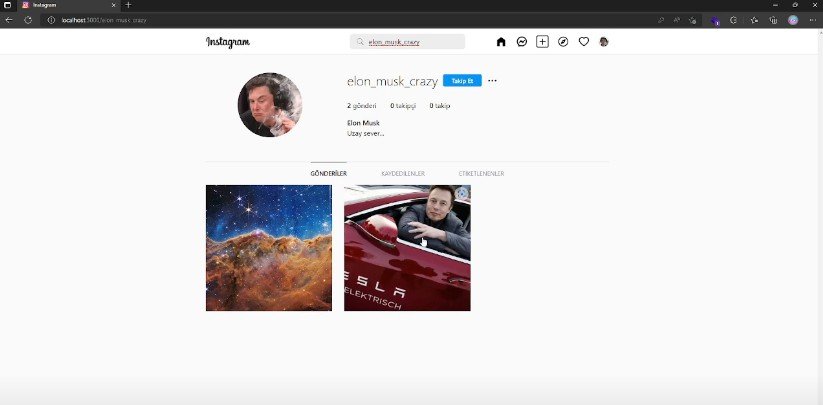
Task: Open a new browser tab with plus
Action: (x=128, y=5)
